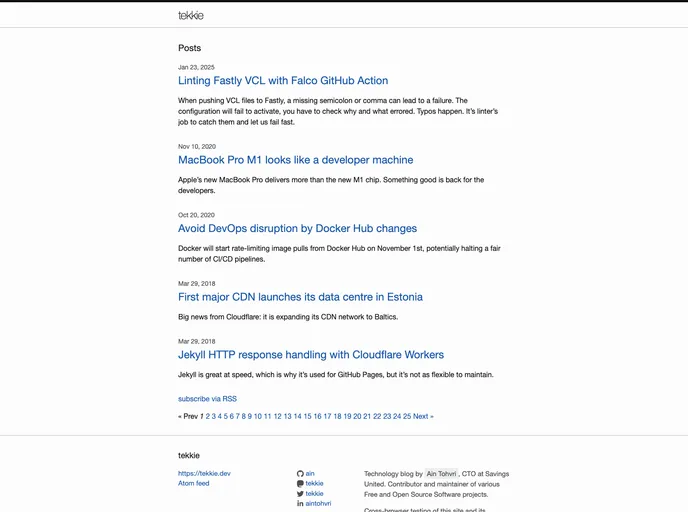Click the Nov 10, 2020 post date
Viewport: 688px width, 512px height.
[x=197, y=147]
